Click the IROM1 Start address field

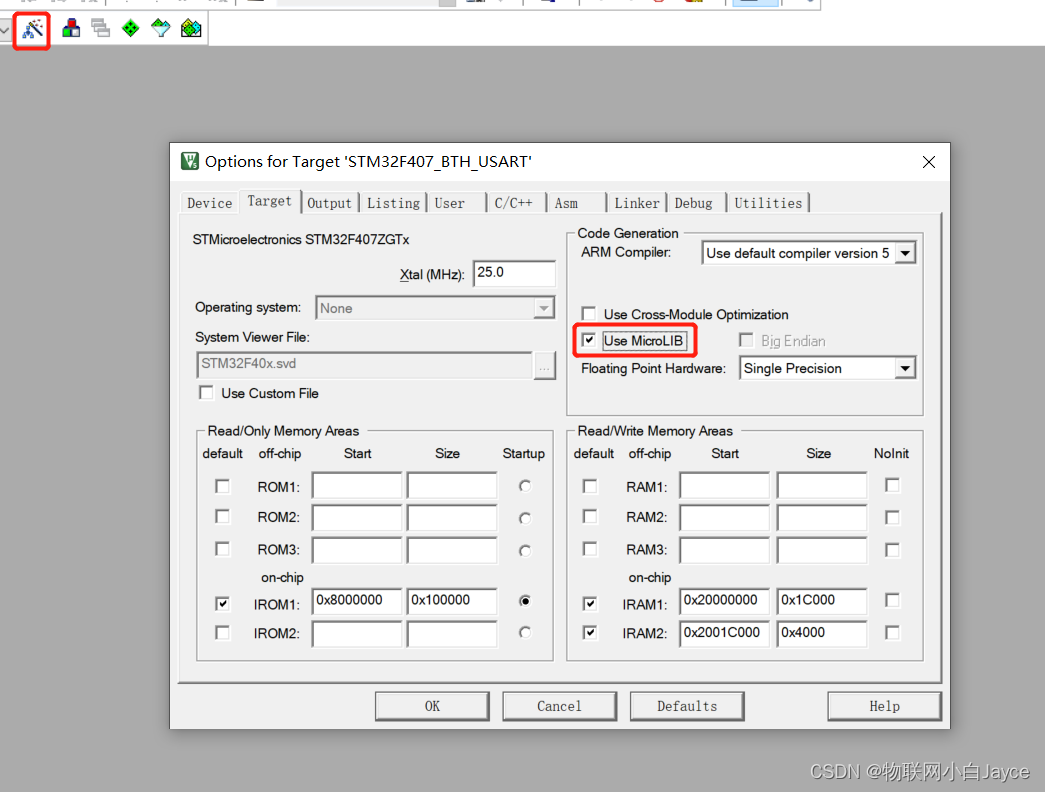[357, 601]
